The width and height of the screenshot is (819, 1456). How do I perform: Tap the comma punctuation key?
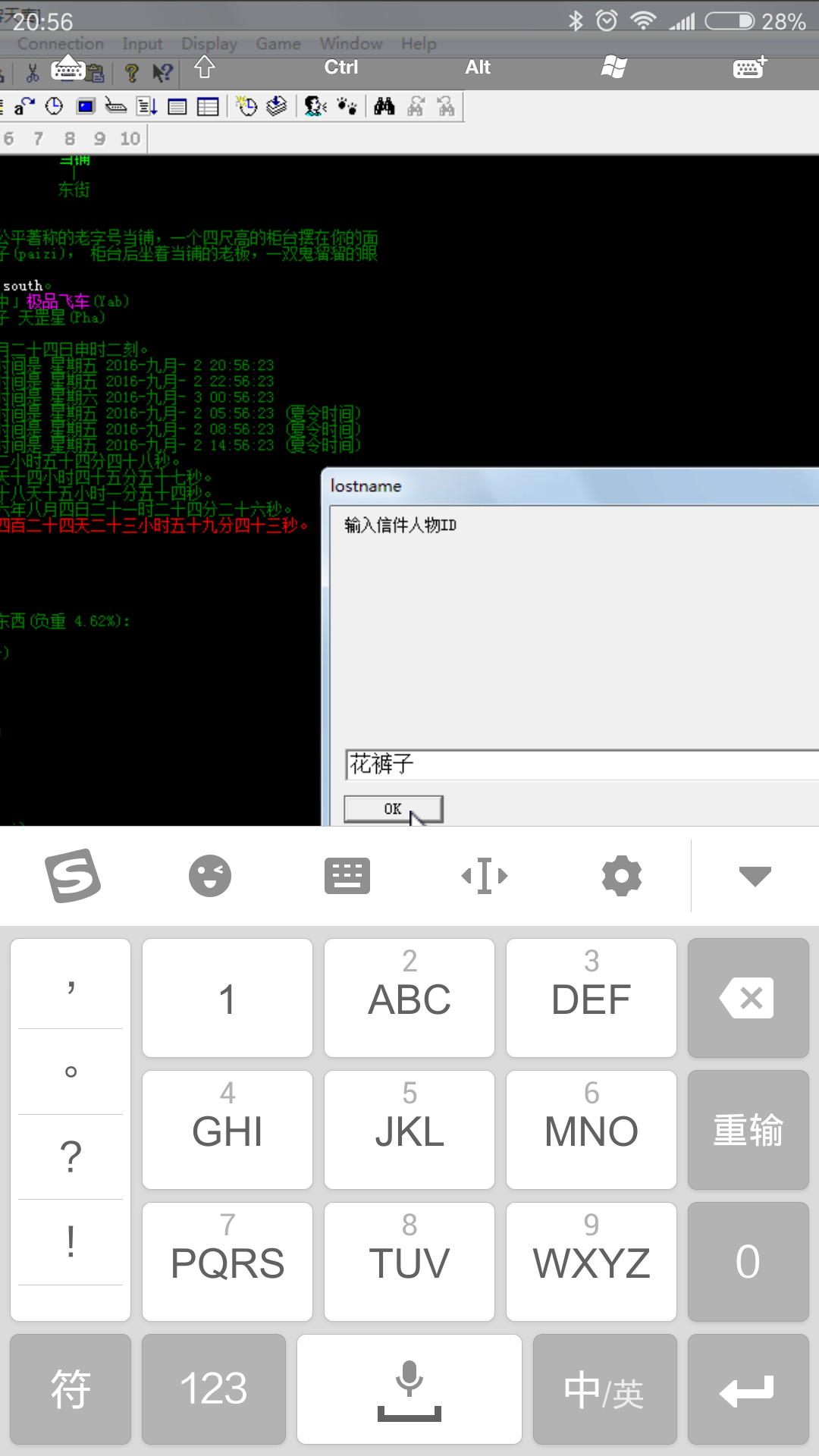click(71, 985)
